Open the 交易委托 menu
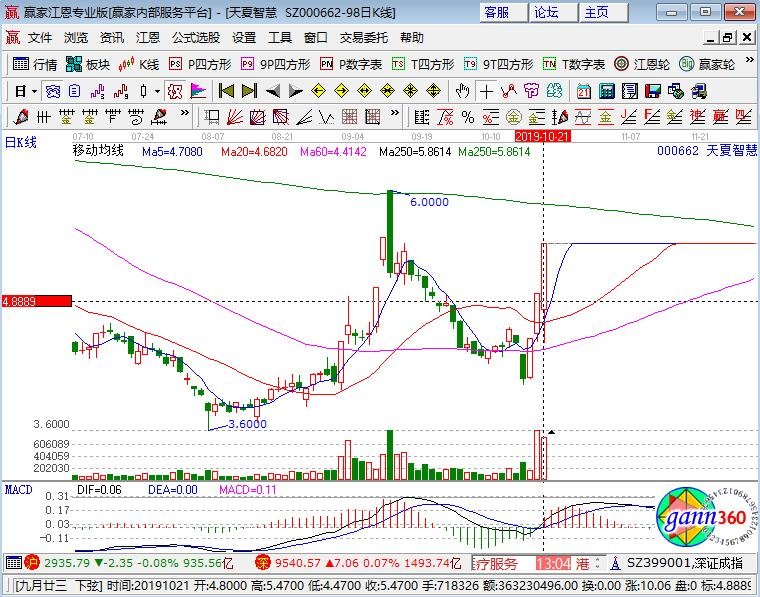Screen dimensions: 760x597 click(x=364, y=38)
